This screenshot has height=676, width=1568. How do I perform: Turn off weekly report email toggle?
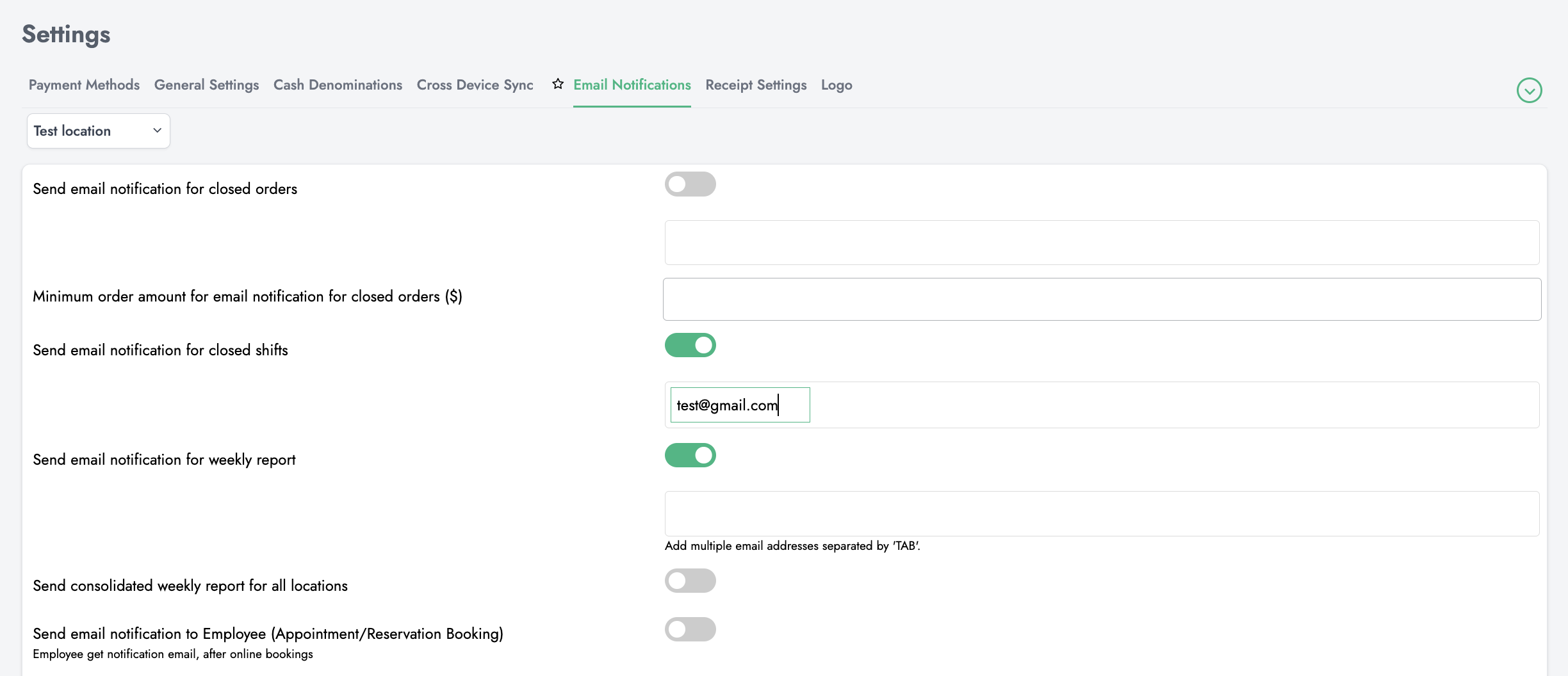click(x=690, y=455)
